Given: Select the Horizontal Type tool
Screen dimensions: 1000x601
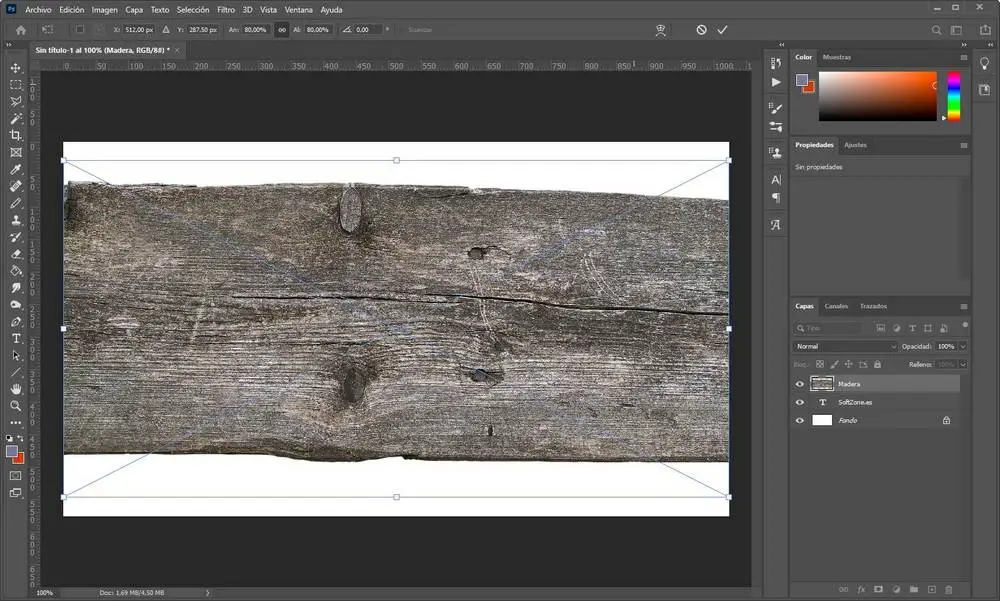Looking at the screenshot, I should (16, 338).
